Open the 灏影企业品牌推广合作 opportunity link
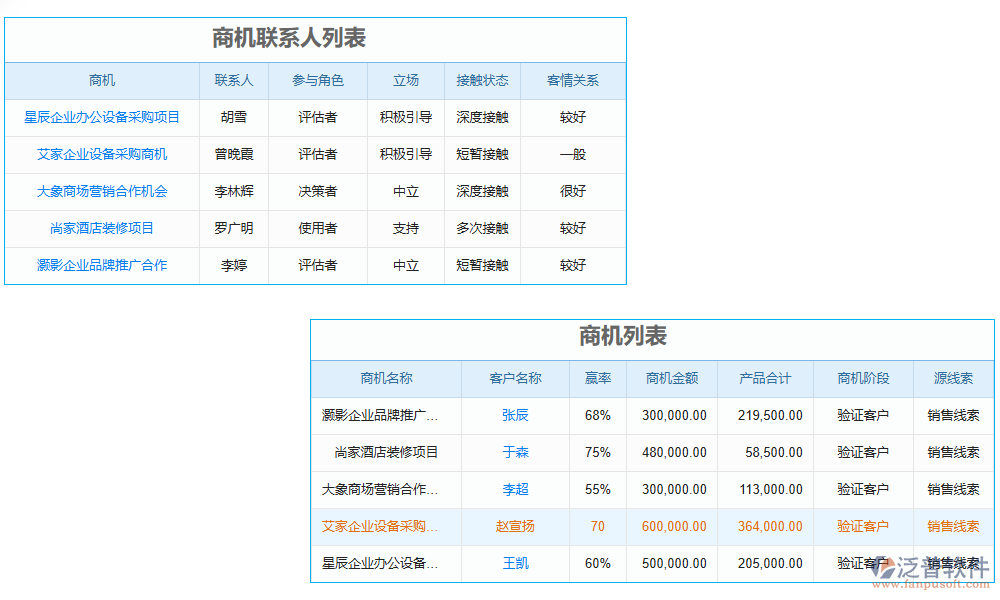 coord(103,265)
